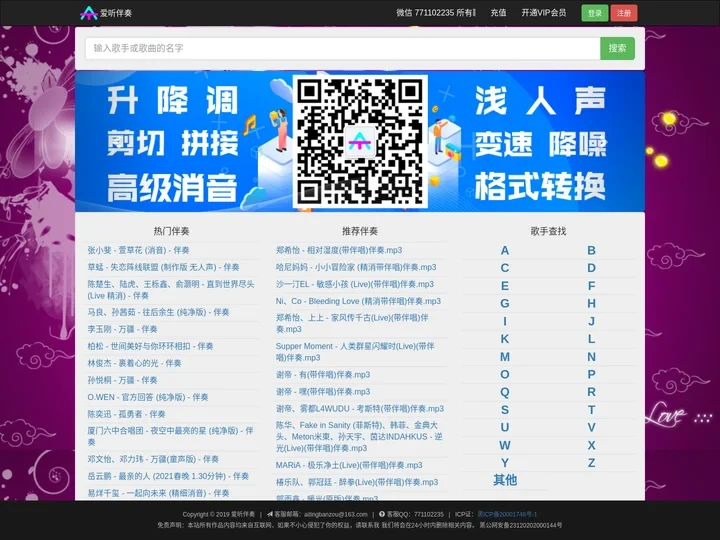The width and height of the screenshot is (720, 540).
Task: Click the 微信 771102235 header item
Action: (x=436, y=13)
